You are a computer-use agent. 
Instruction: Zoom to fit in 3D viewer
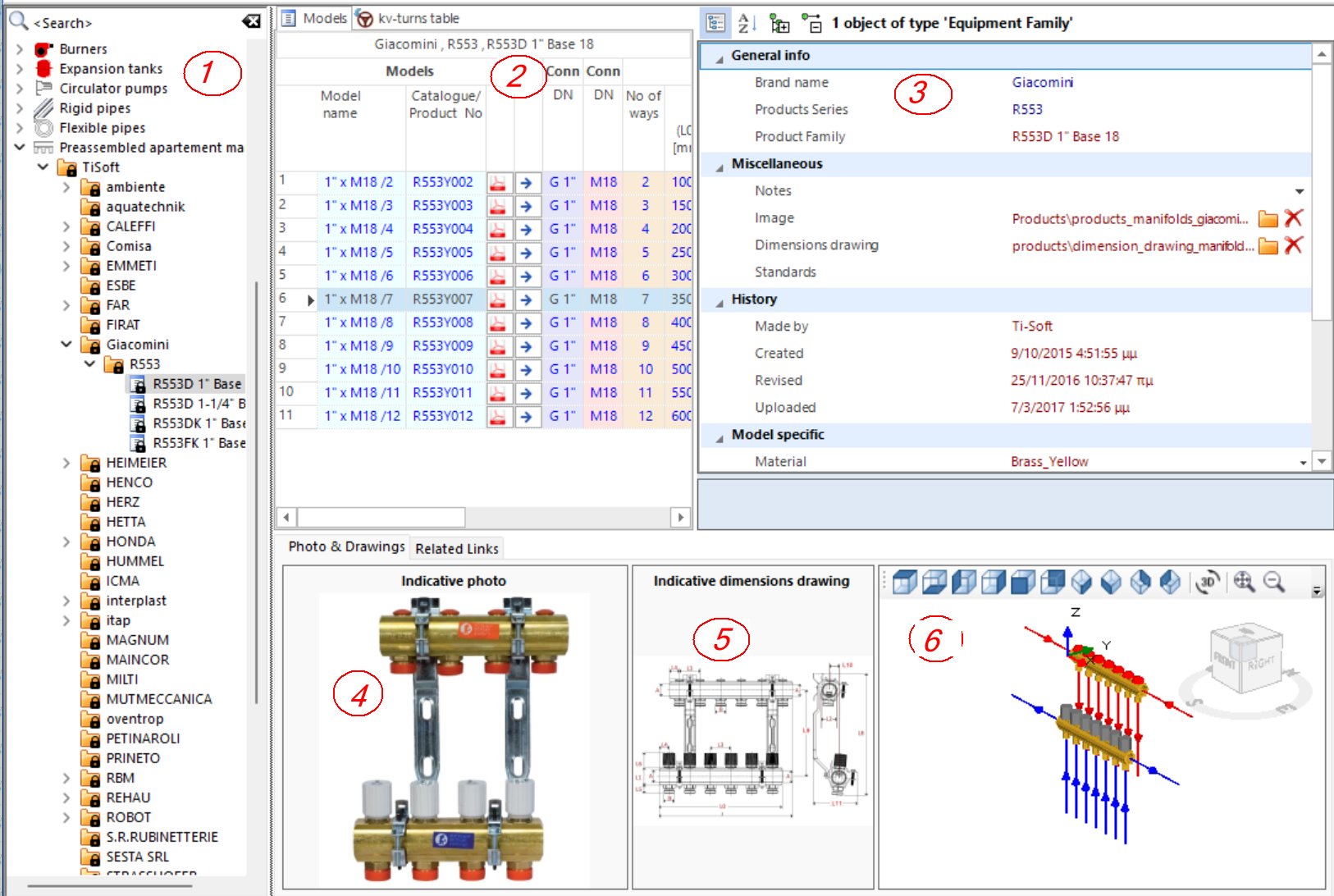pyautogui.click(x=1245, y=582)
